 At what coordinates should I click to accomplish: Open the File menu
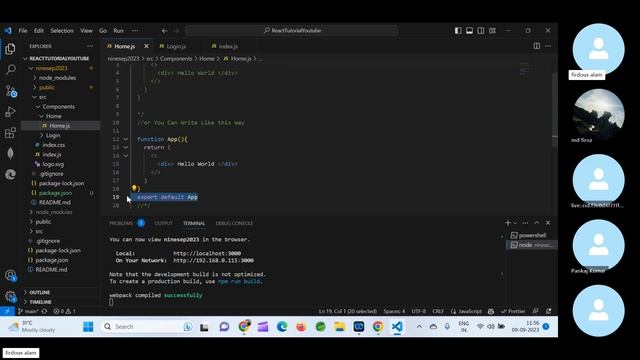23,31
